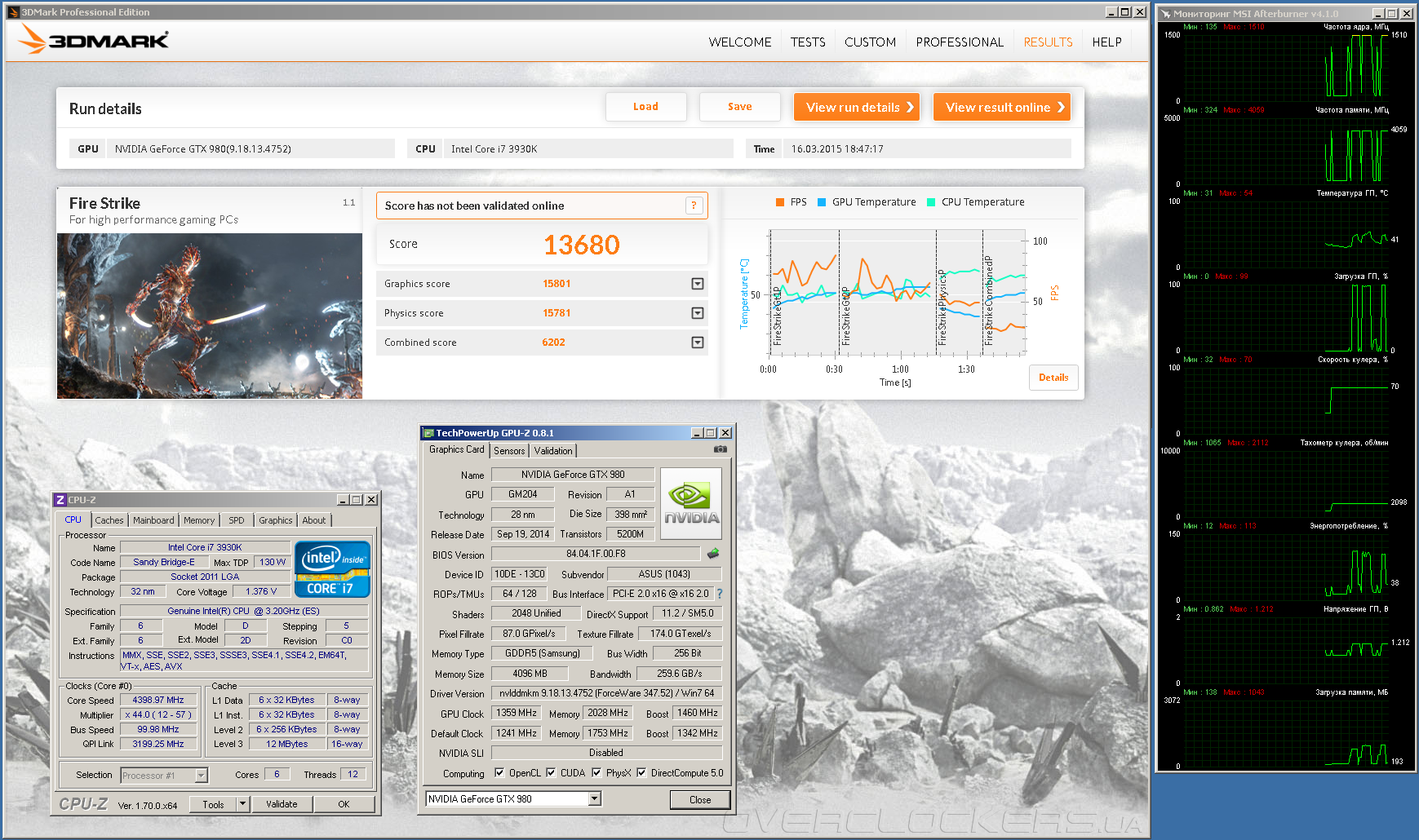1419x840 pixels.
Task: Click the orange FPS legend swatch
Action: click(780, 202)
